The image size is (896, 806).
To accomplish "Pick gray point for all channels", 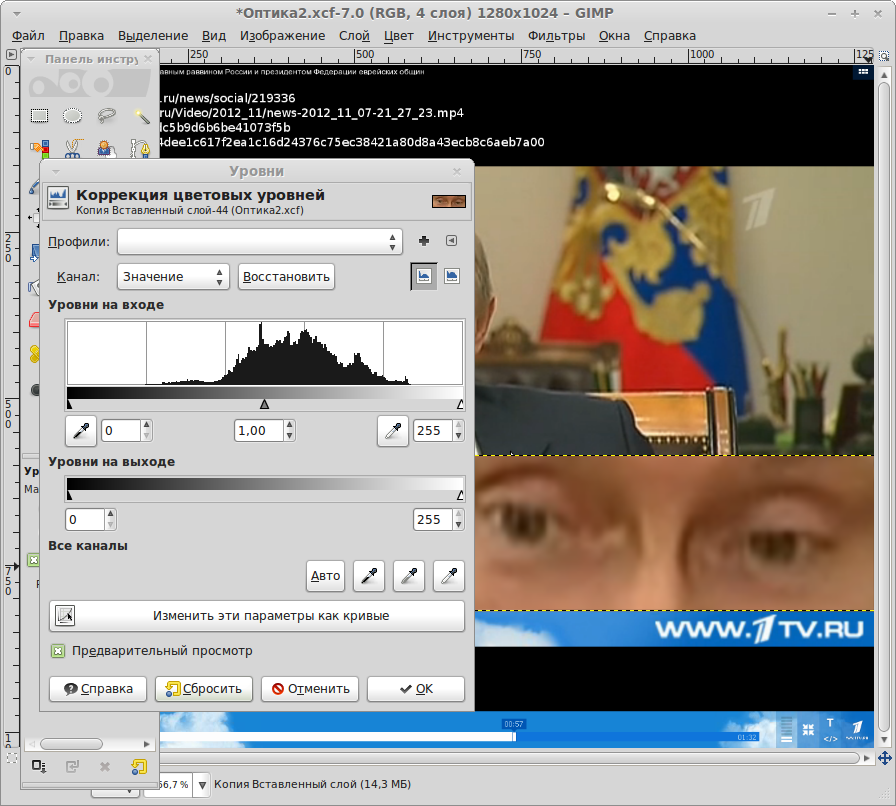I will [x=409, y=575].
